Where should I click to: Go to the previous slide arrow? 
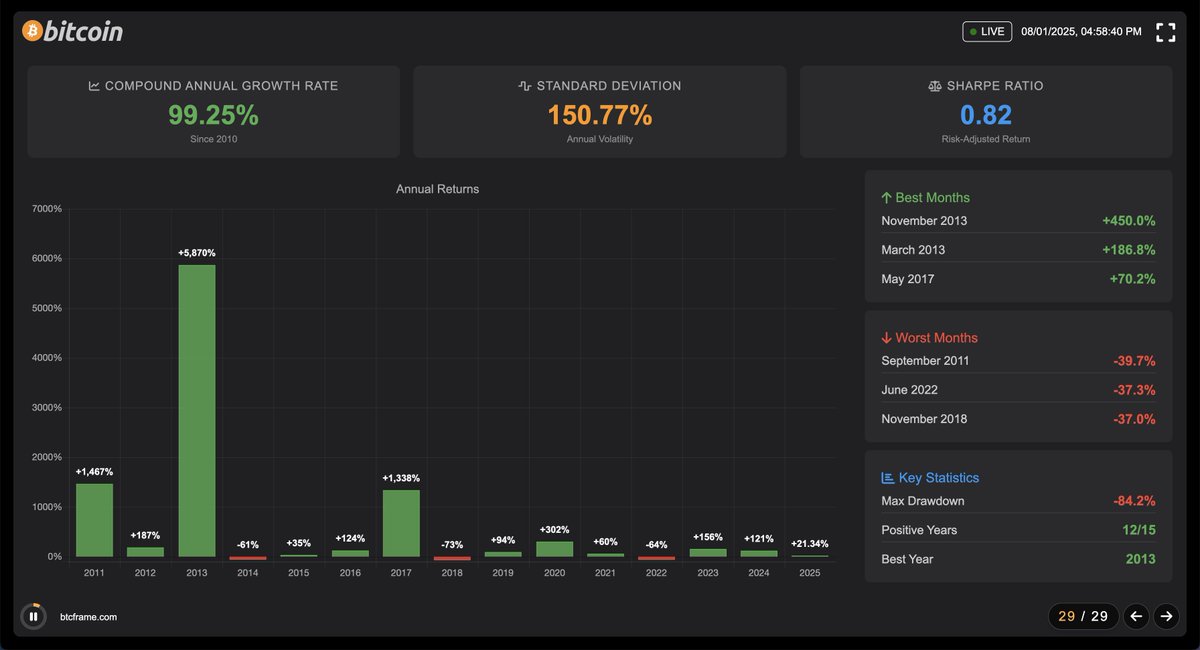coord(1135,616)
